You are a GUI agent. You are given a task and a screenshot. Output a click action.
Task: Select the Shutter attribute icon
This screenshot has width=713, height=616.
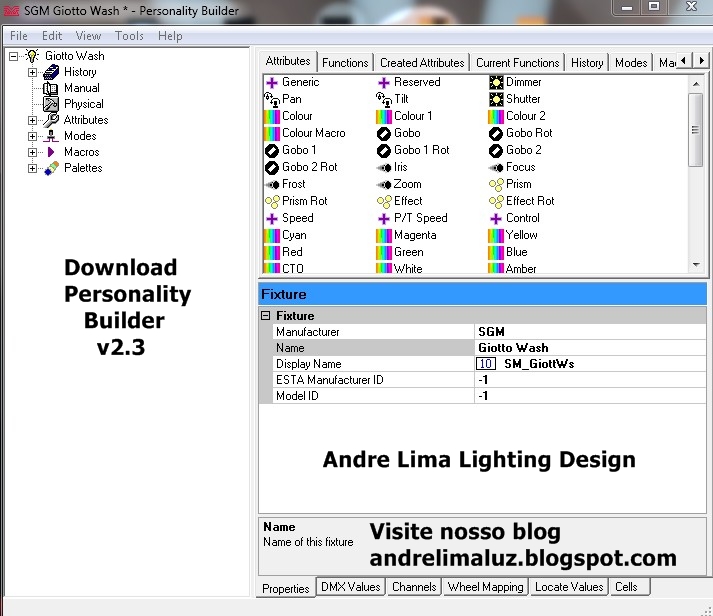pyautogui.click(x=496, y=99)
